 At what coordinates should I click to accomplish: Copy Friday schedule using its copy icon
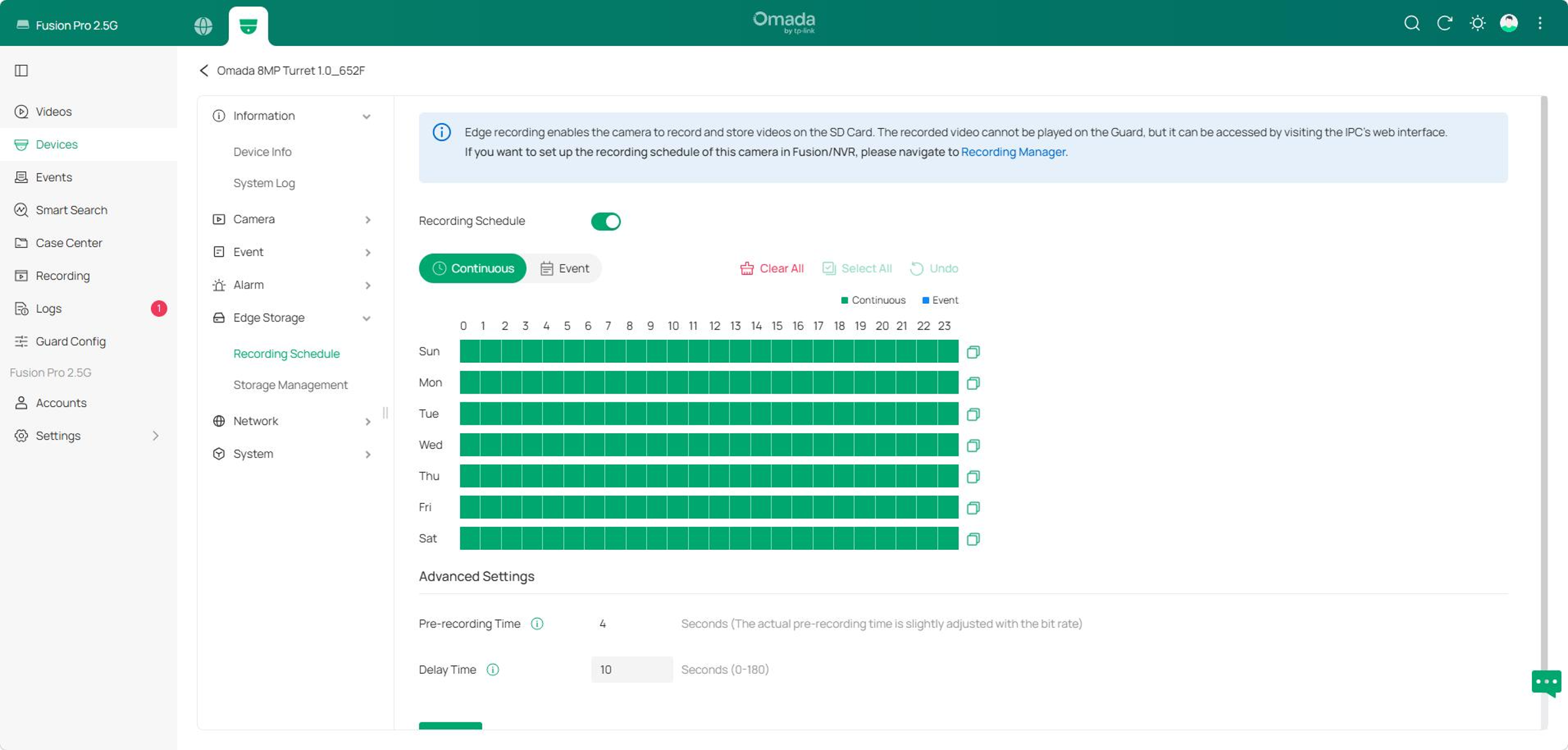point(973,508)
